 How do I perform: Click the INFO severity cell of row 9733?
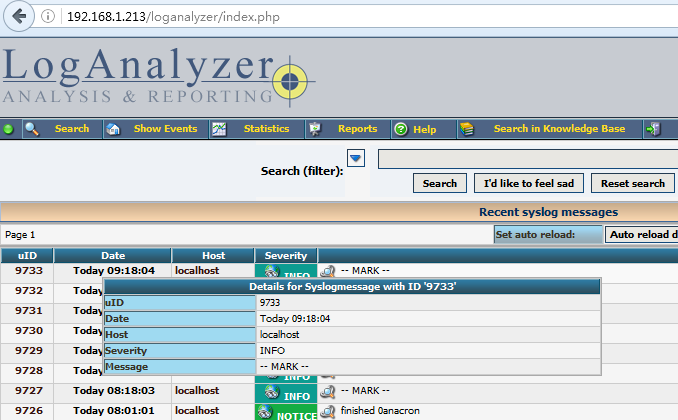[x=286, y=271]
